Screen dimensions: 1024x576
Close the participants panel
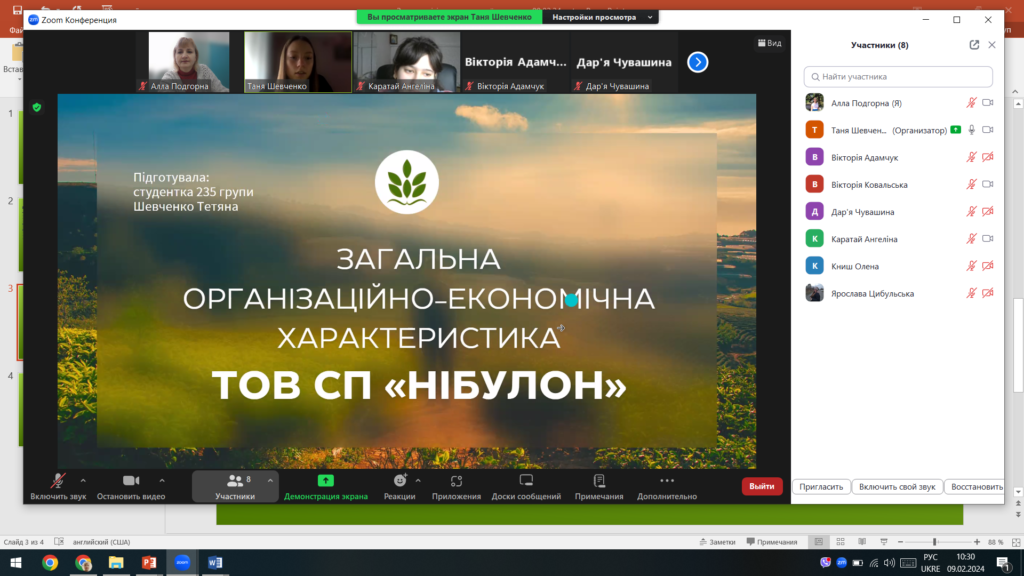click(x=991, y=44)
